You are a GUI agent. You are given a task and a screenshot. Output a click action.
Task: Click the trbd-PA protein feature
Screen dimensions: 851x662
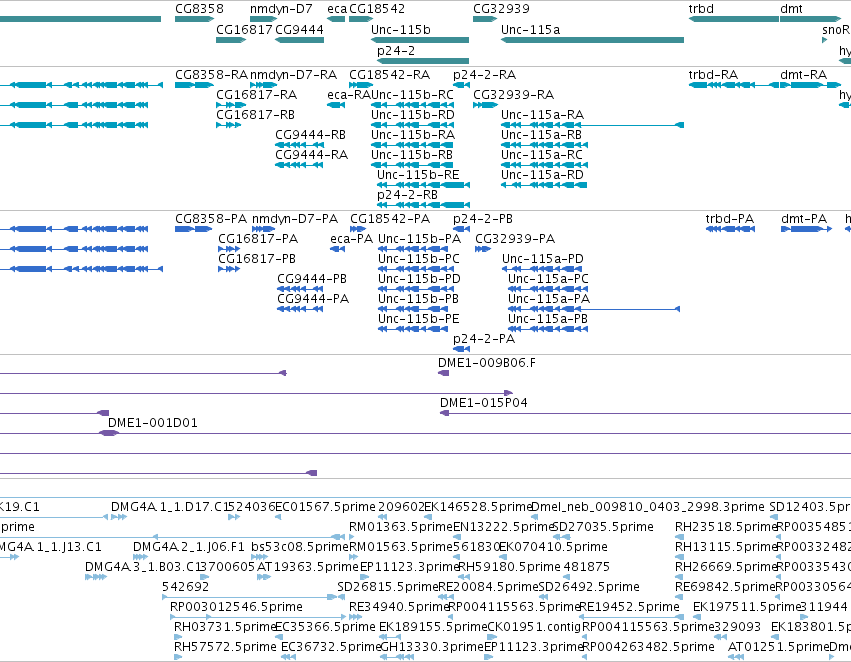[730, 230]
